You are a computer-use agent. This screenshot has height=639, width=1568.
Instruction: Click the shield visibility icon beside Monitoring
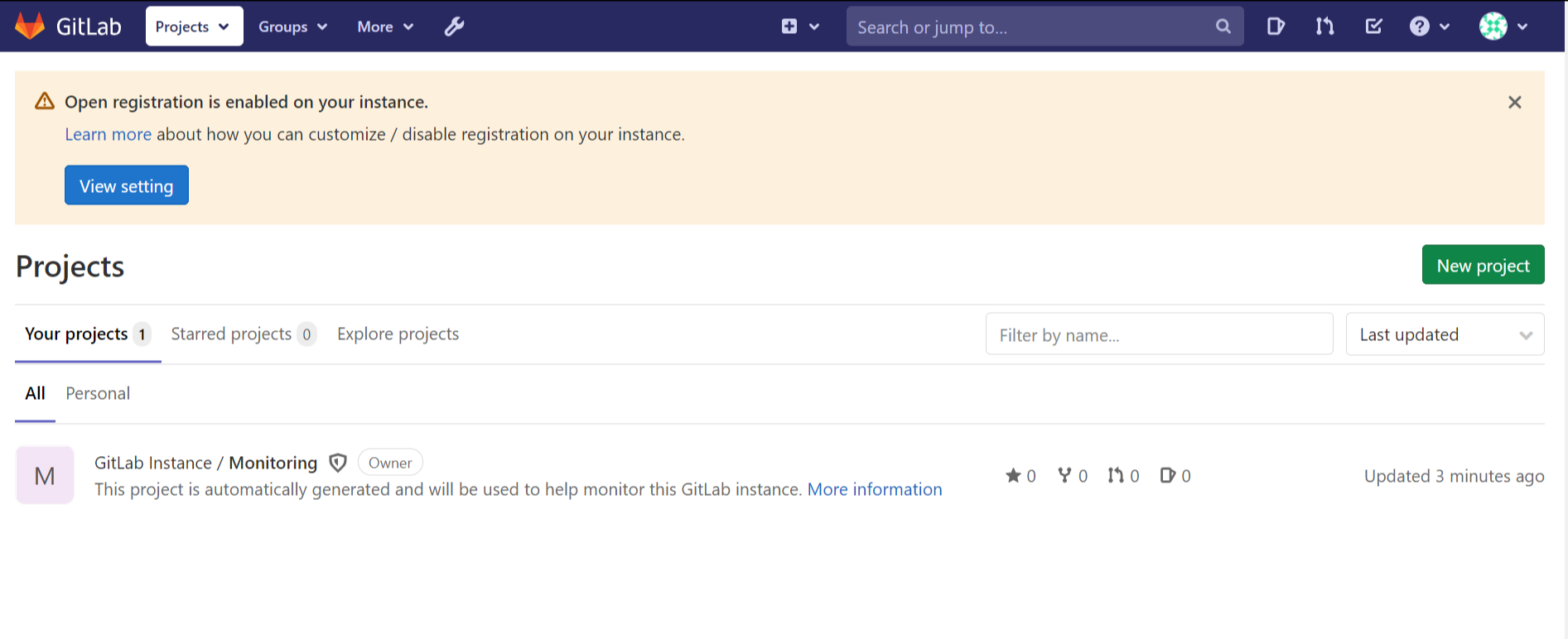point(338,463)
